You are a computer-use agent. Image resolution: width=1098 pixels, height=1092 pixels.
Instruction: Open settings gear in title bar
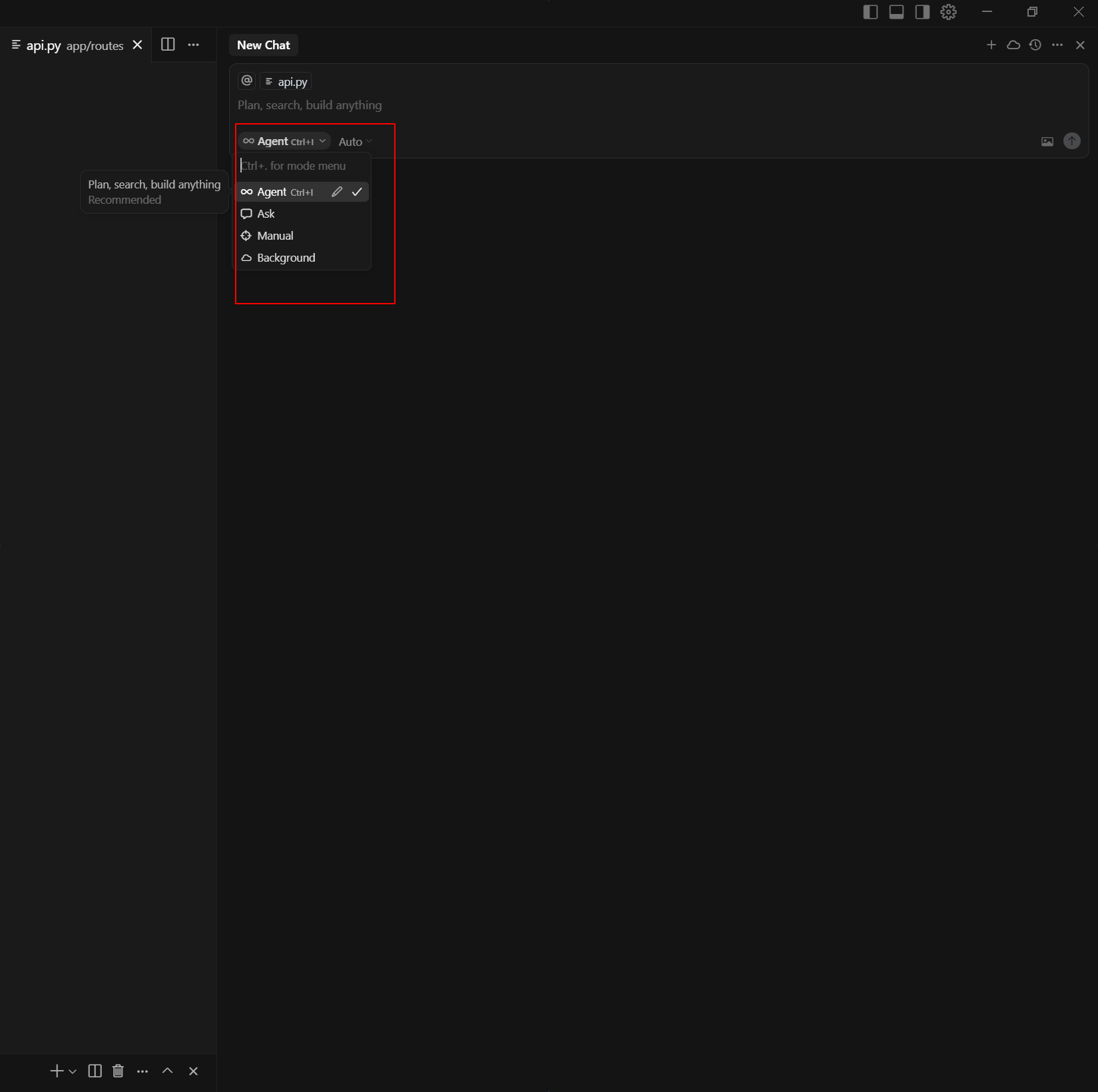[948, 12]
